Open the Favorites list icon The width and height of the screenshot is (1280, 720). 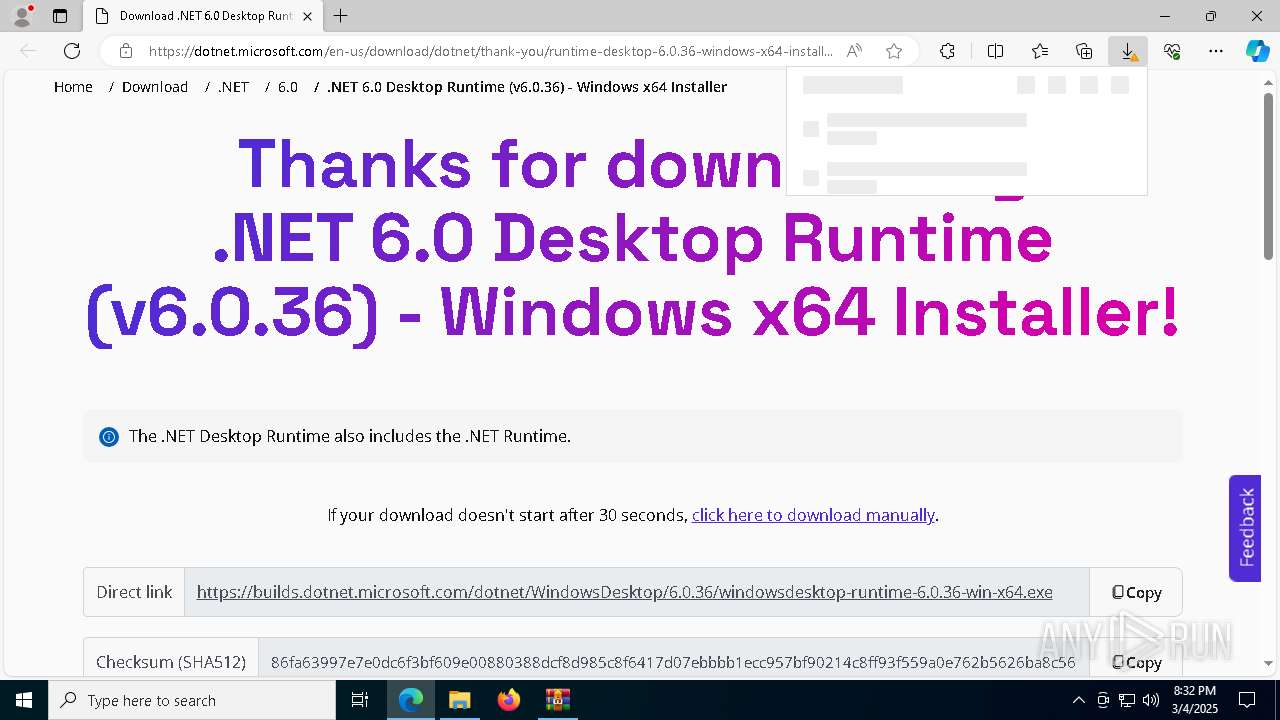(x=1040, y=51)
